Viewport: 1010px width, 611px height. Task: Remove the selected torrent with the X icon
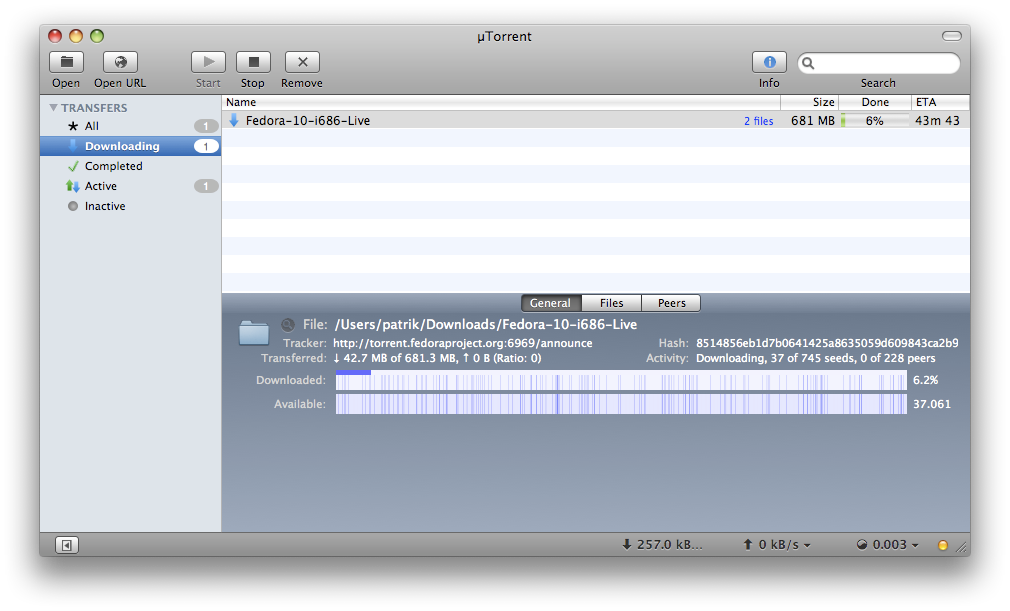302,62
